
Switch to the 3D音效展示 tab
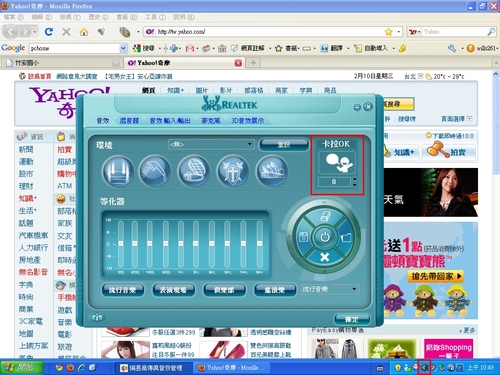pyautogui.click(x=248, y=121)
